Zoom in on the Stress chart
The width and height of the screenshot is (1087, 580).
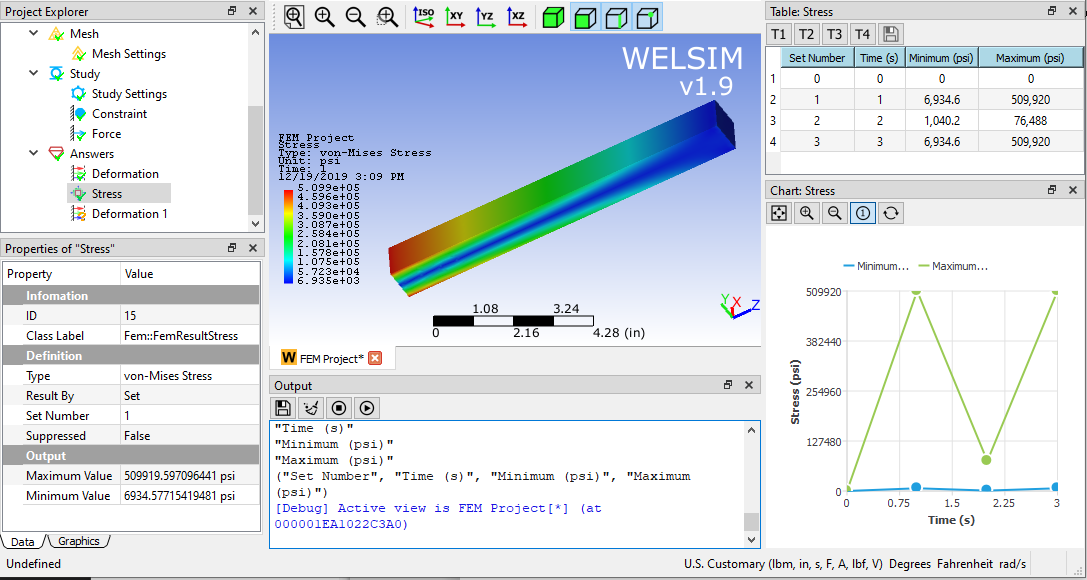tap(807, 213)
